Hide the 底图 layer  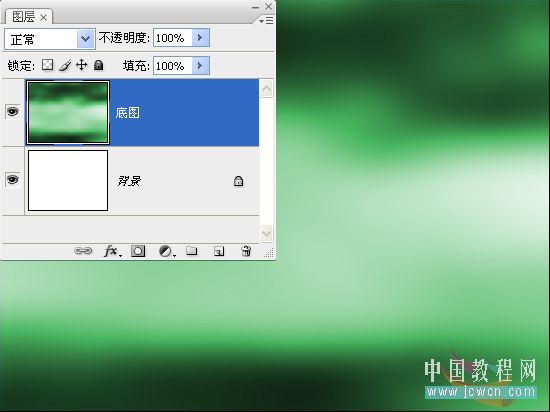[x=13, y=112]
